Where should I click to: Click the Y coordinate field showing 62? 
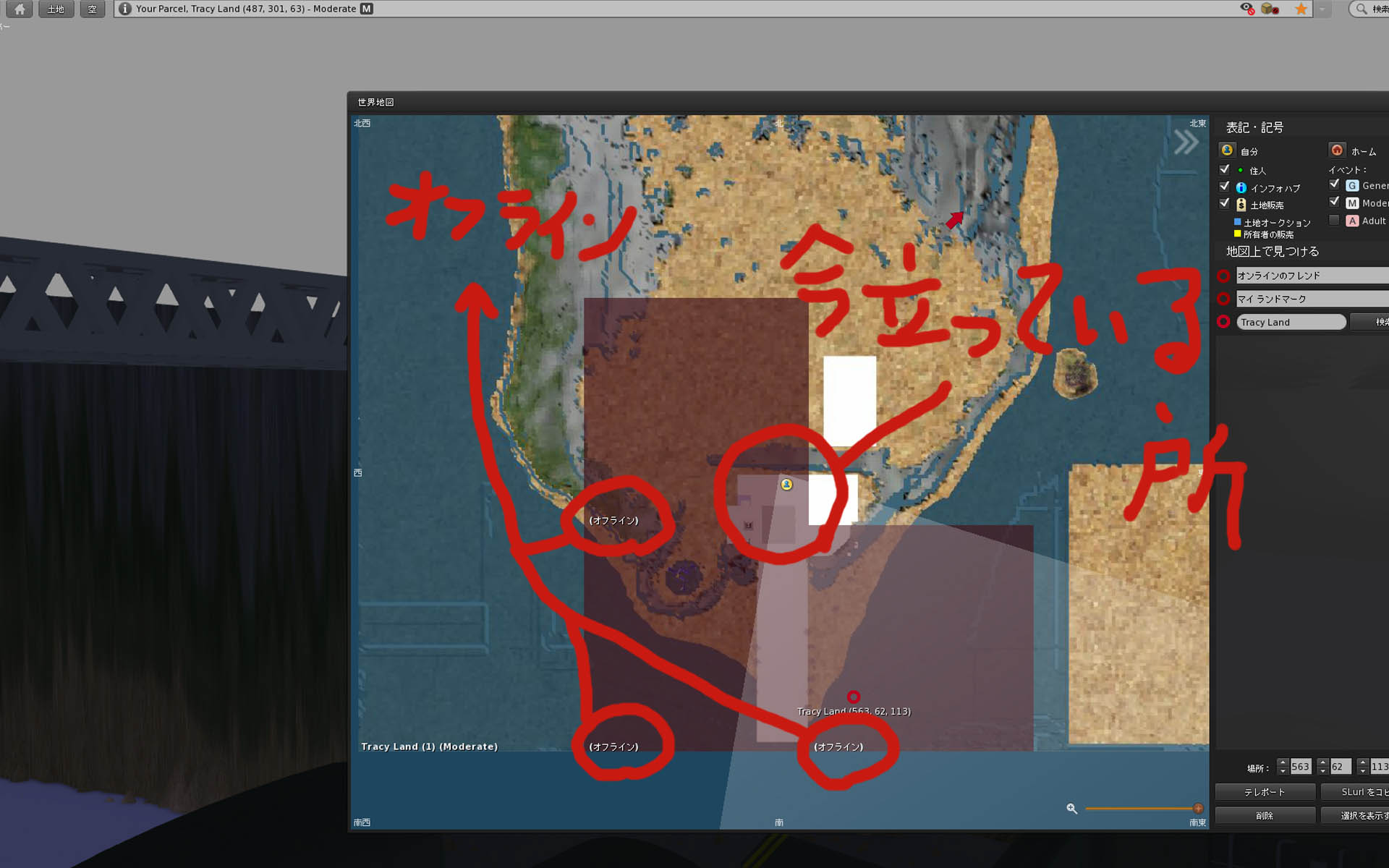[1341, 767]
